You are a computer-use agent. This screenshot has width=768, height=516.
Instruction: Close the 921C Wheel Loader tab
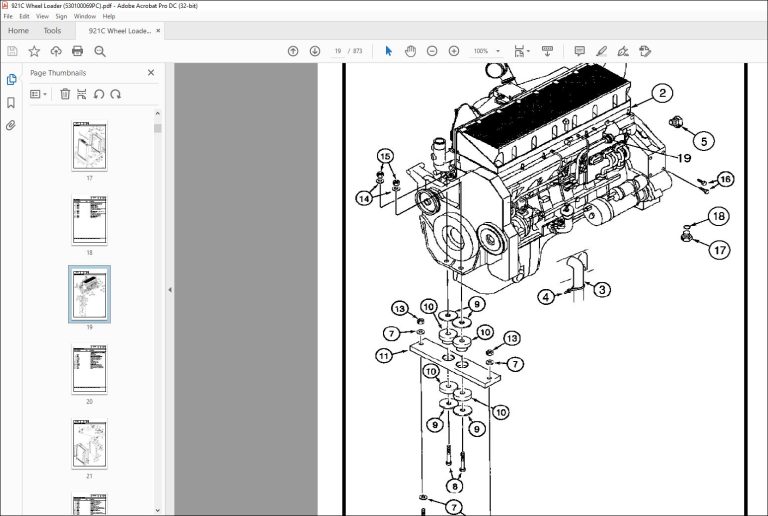(x=158, y=30)
